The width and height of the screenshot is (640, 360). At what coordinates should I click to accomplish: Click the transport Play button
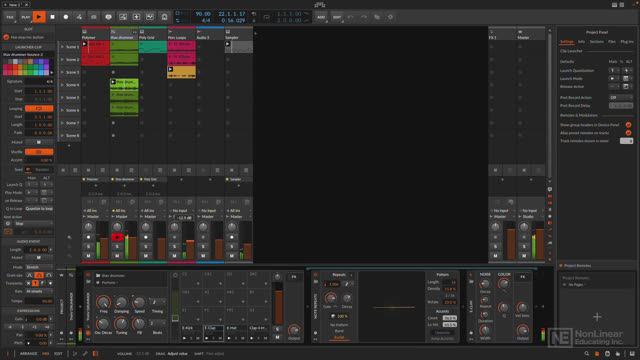click(x=39, y=17)
